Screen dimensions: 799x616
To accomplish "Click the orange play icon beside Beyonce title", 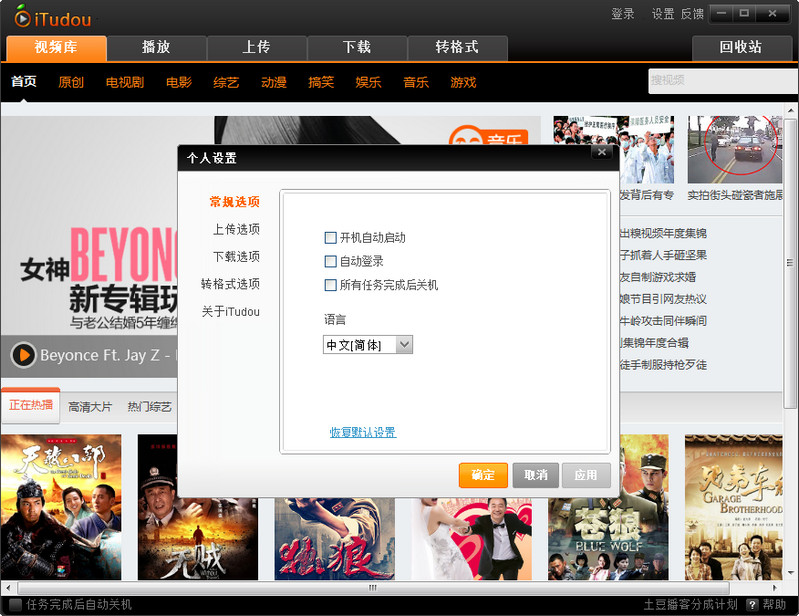I will 23,355.
